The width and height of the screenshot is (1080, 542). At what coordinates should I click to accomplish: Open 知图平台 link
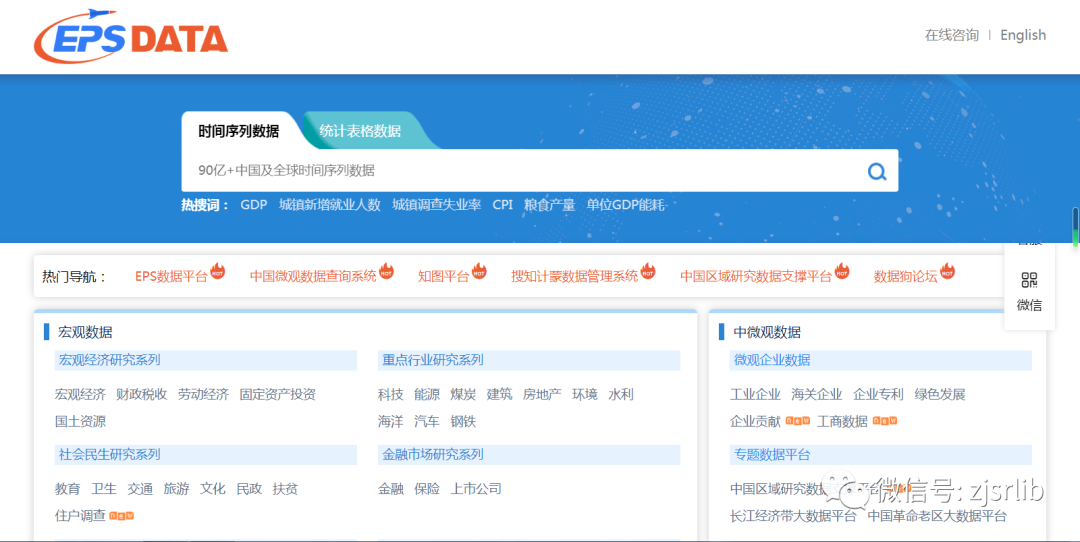[443, 277]
